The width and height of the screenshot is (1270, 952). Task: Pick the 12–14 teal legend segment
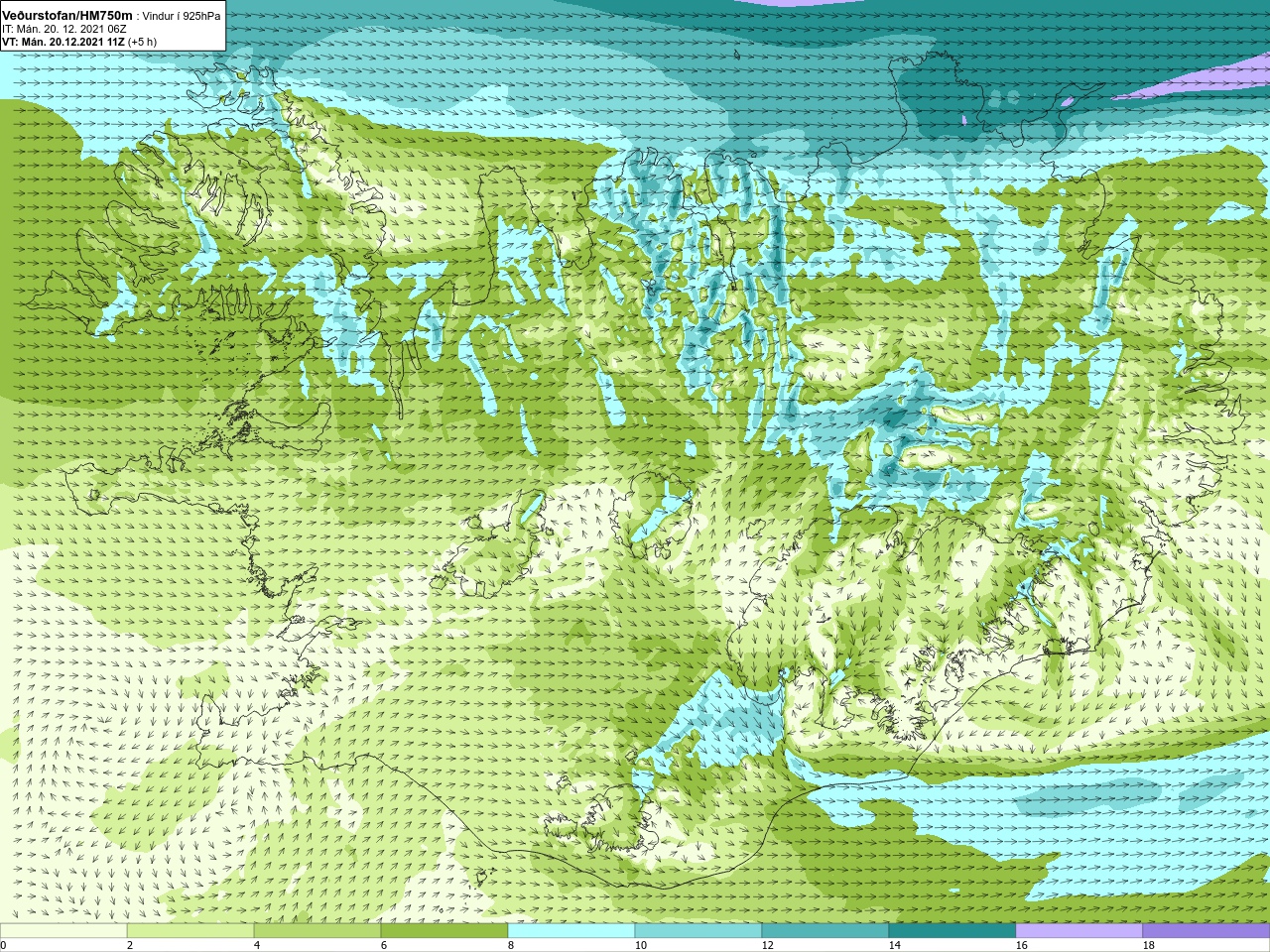coord(825,931)
